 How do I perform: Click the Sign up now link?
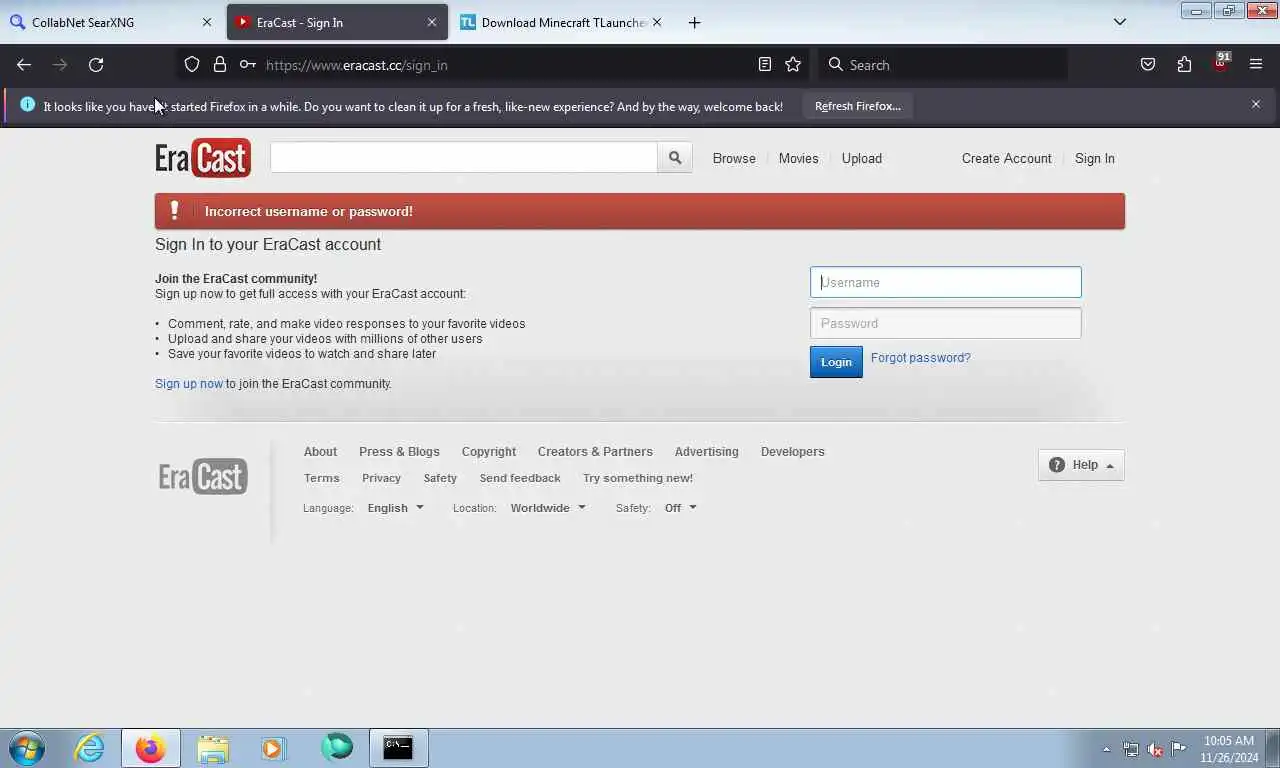point(189,384)
